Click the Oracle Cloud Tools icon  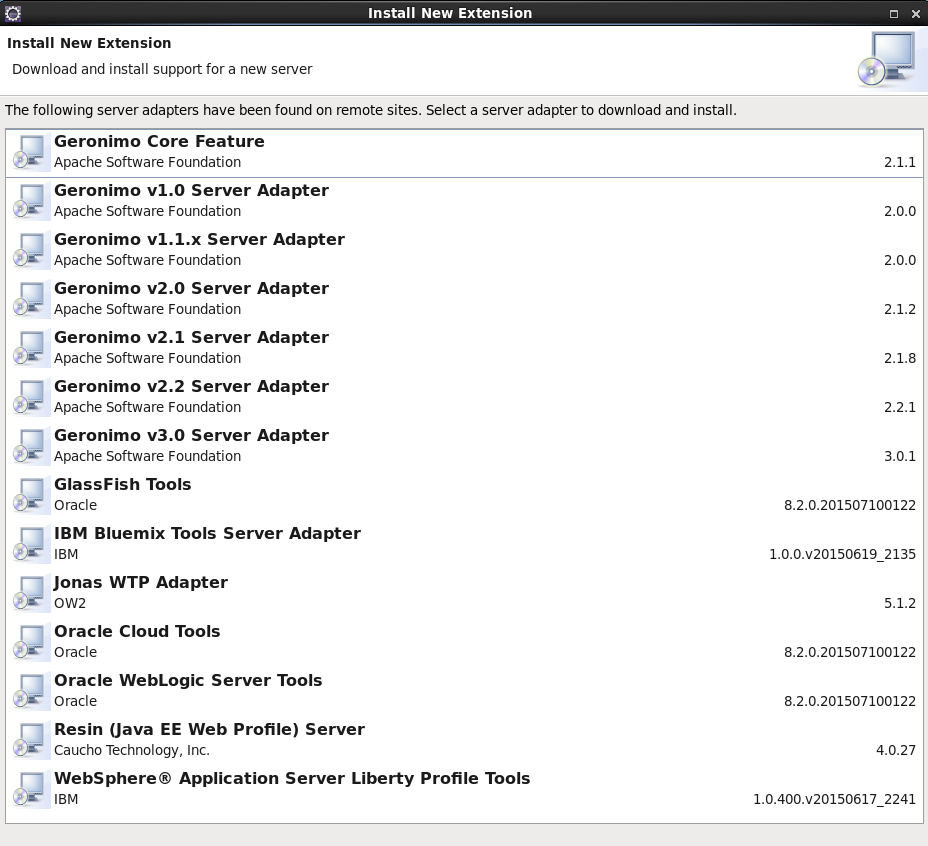pos(30,643)
